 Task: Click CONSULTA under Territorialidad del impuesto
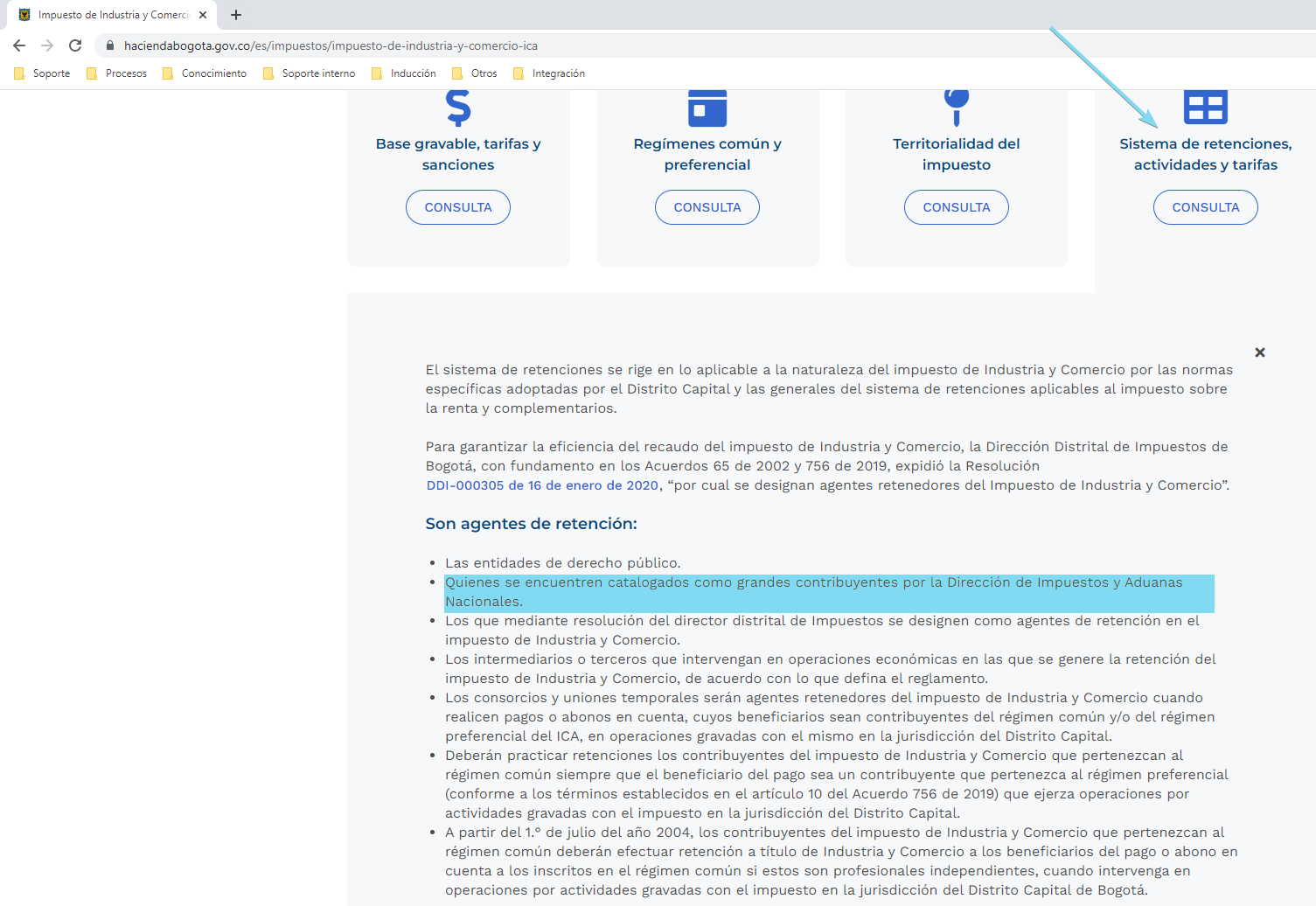pos(957,207)
